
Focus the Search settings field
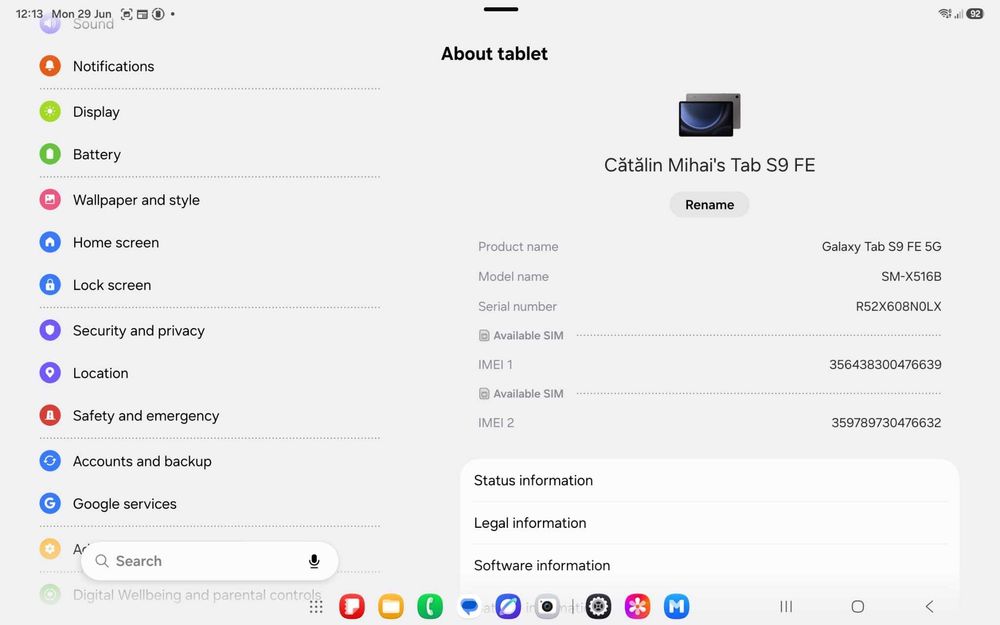pyautogui.click(x=209, y=561)
